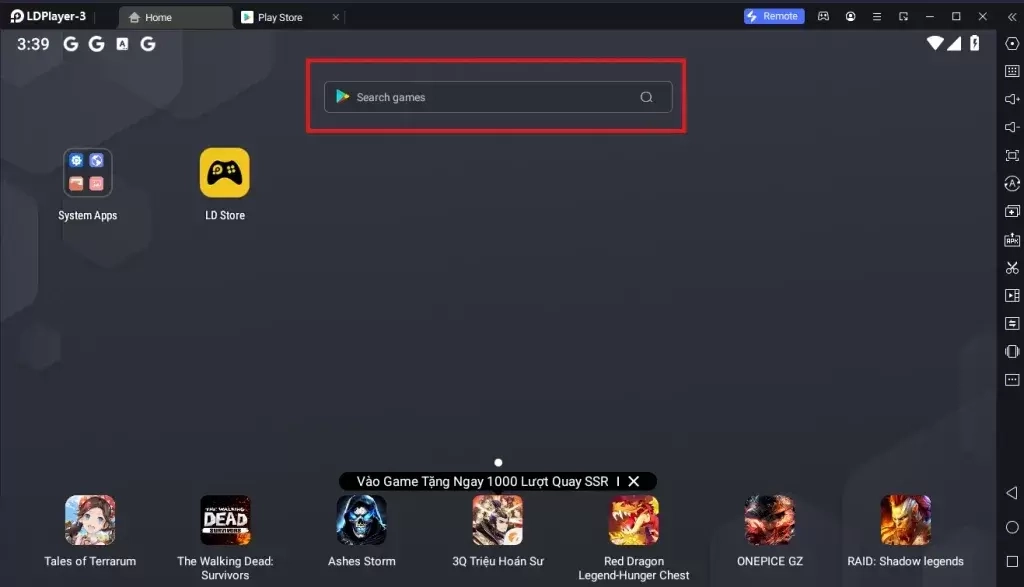This screenshot has width=1024, height=587.
Task: Open the user account icon
Action: click(x=850, y=16)
